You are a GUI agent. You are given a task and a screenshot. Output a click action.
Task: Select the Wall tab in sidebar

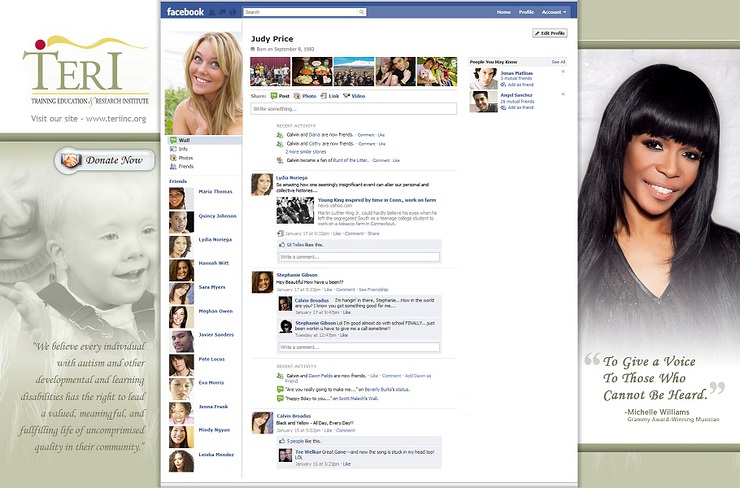(x=205, y=140)
